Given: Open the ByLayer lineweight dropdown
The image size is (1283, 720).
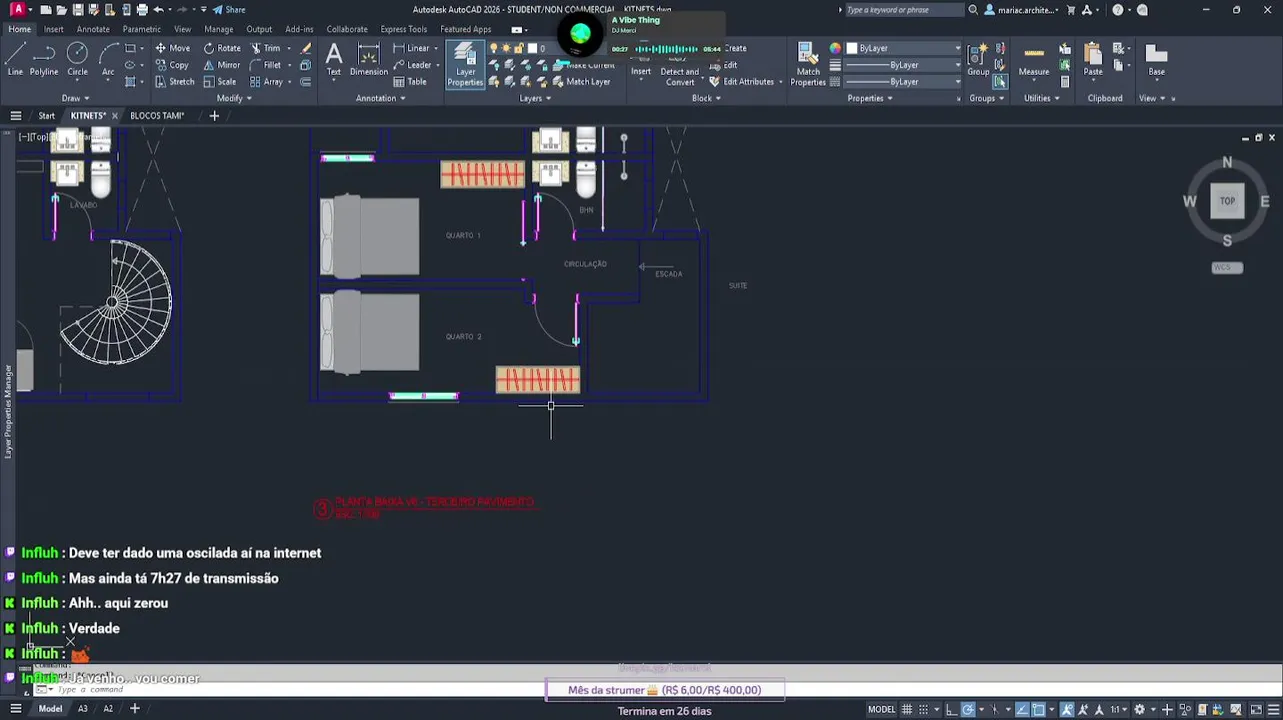Looking at the screenshot, I should click(903, 65).
